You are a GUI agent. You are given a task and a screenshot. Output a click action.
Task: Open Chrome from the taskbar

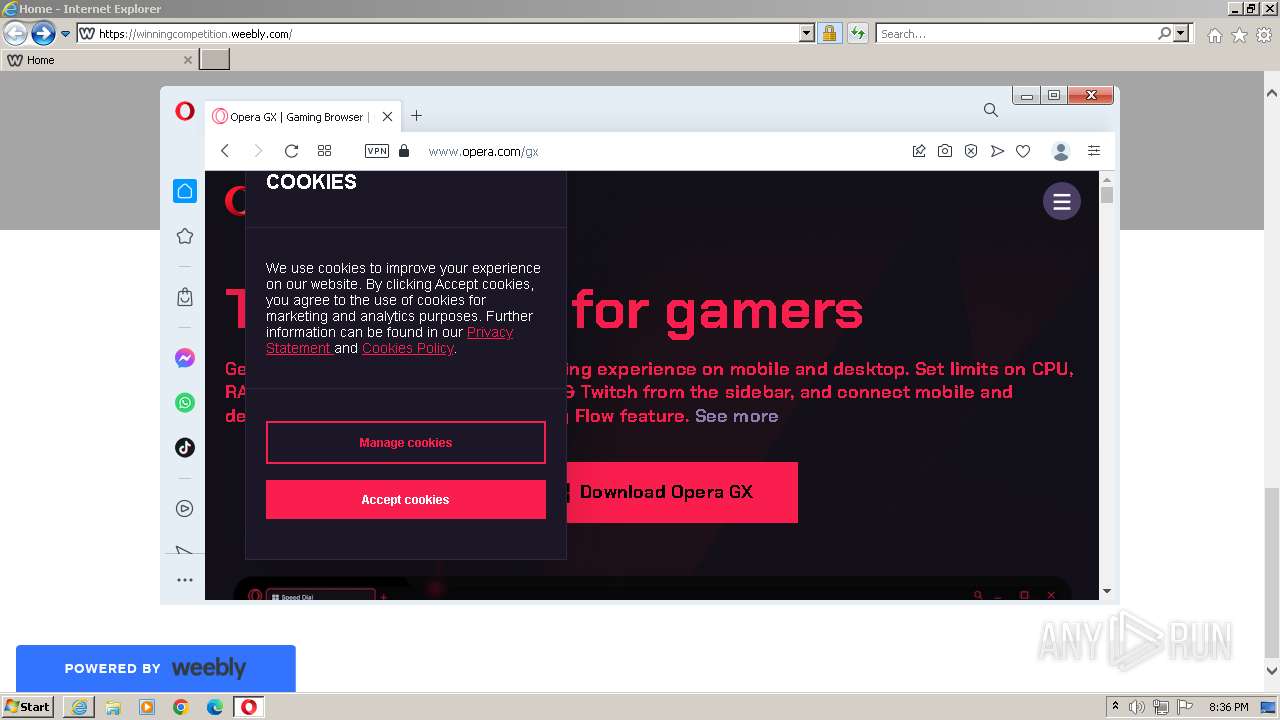[180, 707]
